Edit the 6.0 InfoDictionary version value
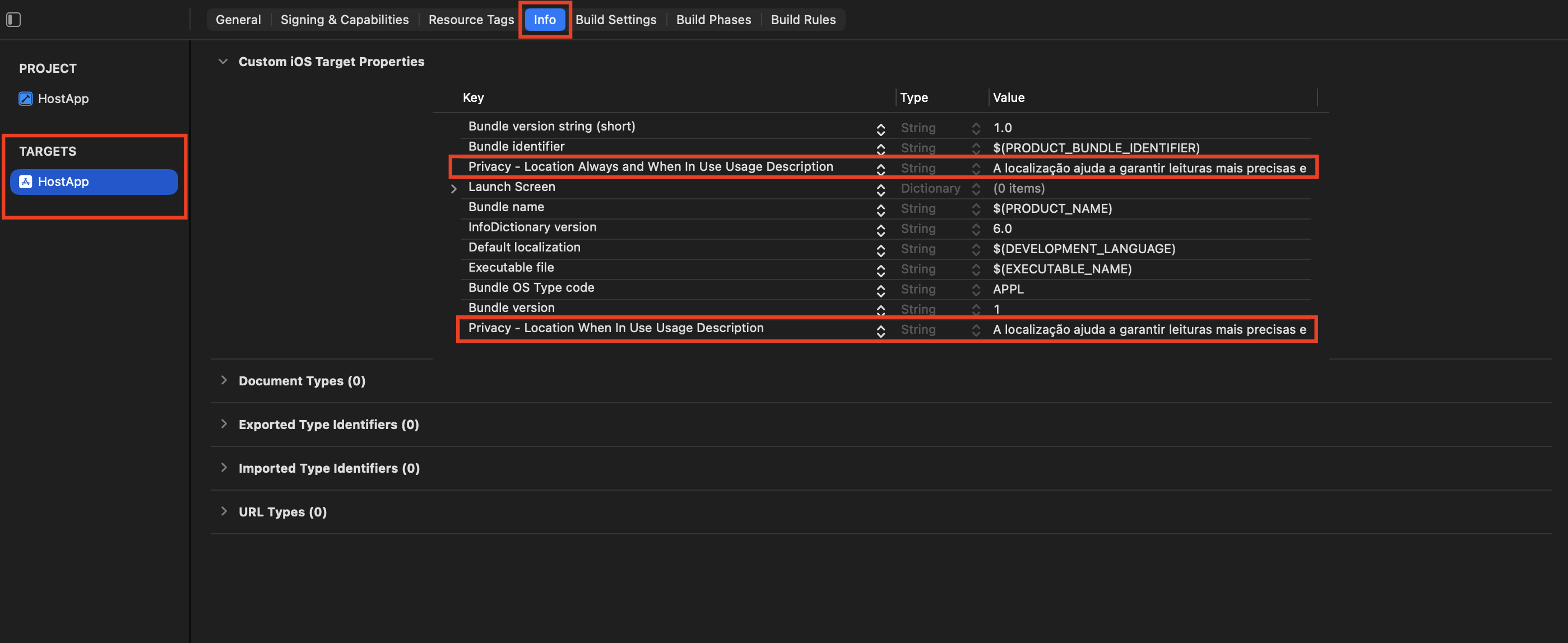 tap(1002, 229)
